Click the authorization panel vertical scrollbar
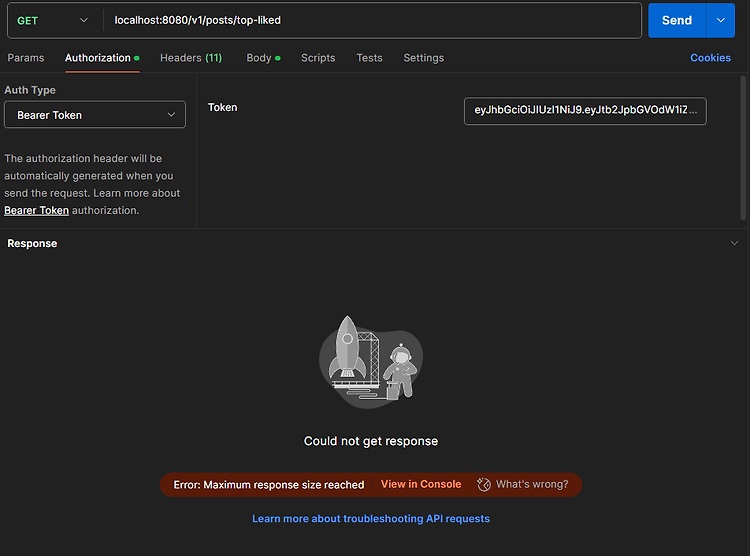This screenshot has width=750, height=556. point(743,147)
